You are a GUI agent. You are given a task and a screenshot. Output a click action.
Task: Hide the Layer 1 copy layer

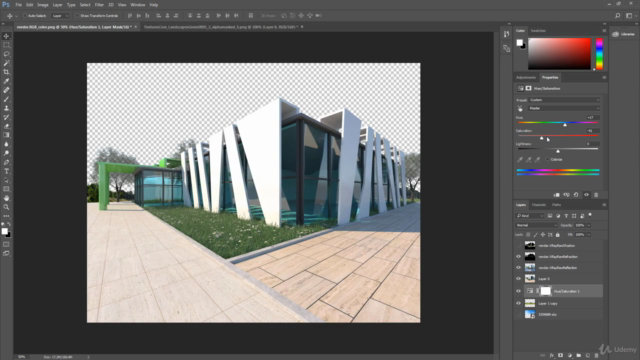(519, 303)
